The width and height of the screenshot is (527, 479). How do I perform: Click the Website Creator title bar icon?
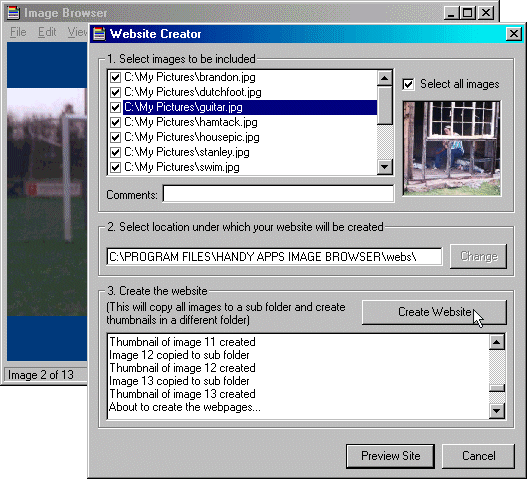[x=99, y=34]
